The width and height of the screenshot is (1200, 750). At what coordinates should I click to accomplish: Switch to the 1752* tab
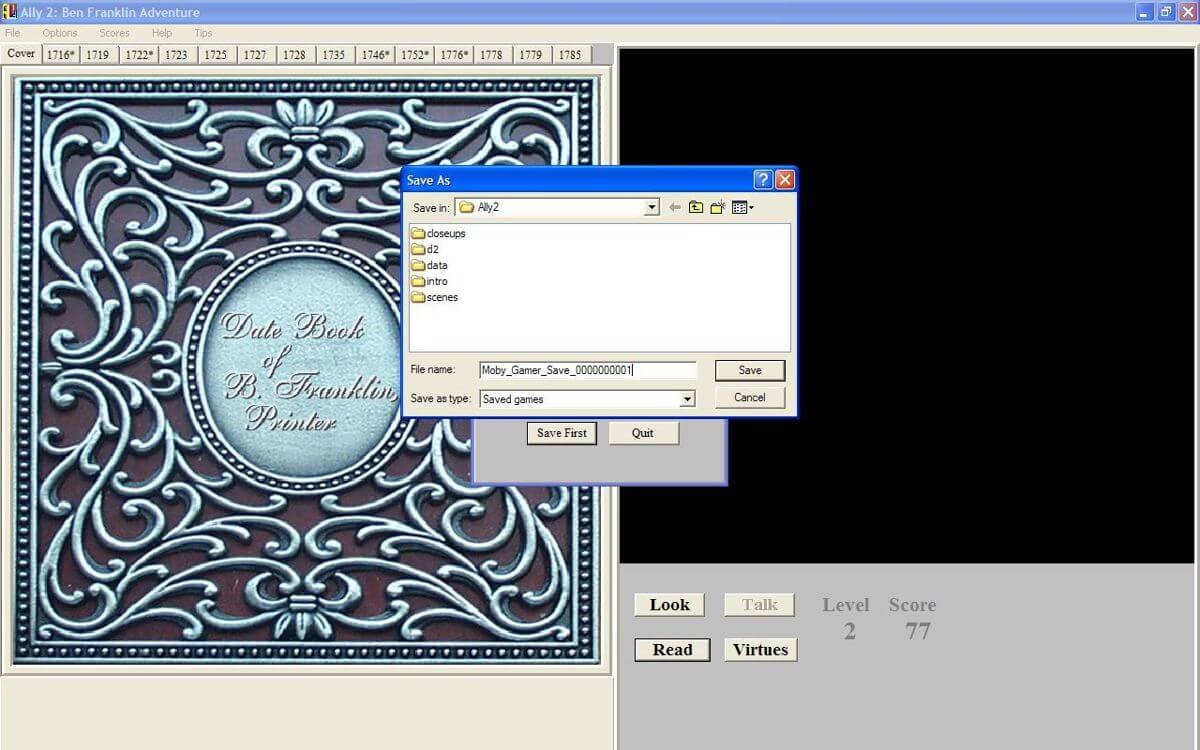click(x=415, y=55)
